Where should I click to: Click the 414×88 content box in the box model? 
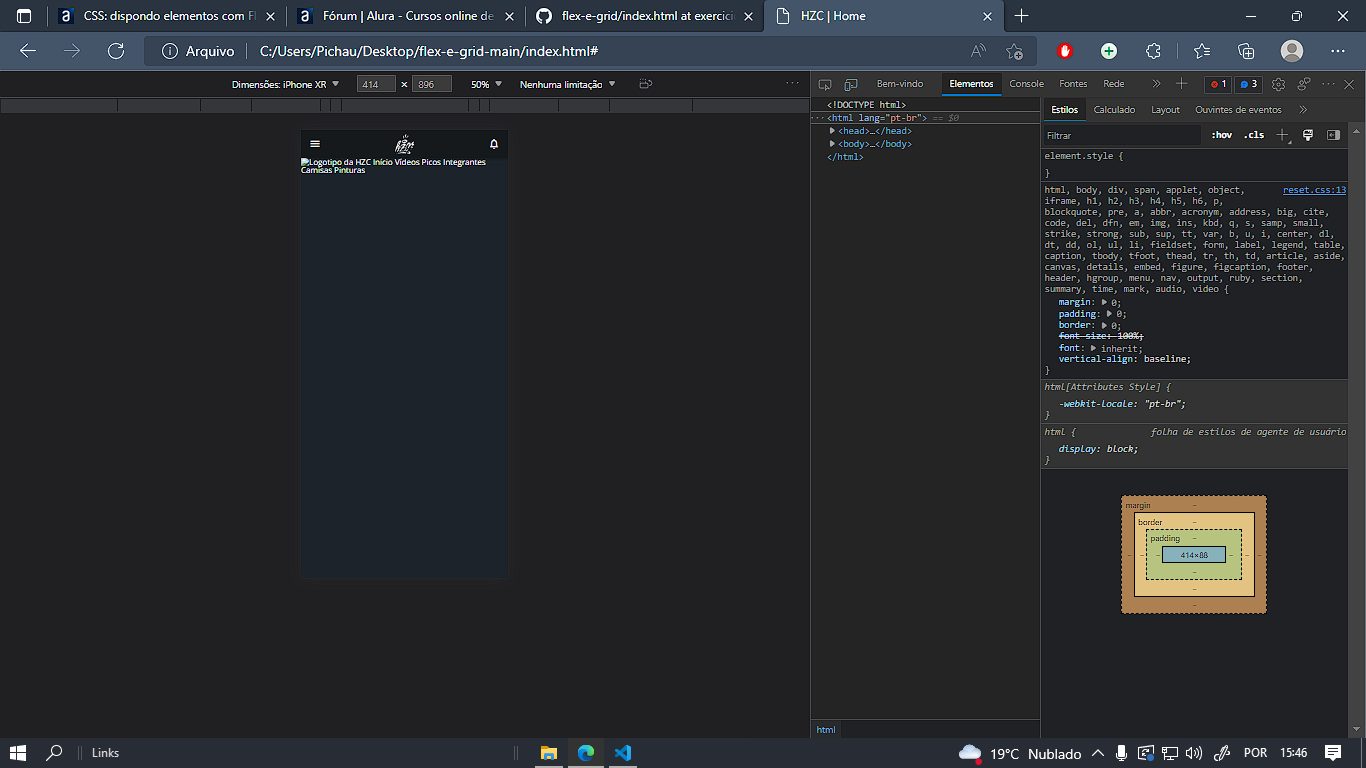(1194, 555)
